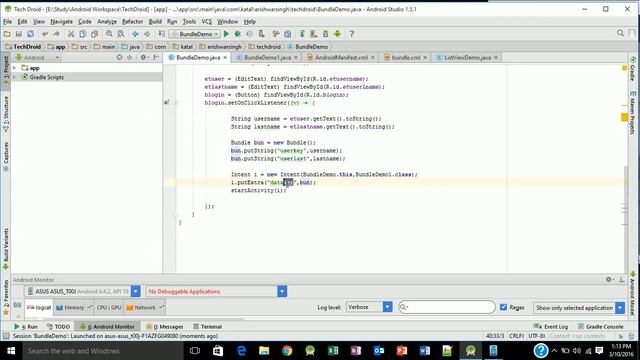
Task: Click the Find magnifier icon in toolbar
Action: click(109, 34)
